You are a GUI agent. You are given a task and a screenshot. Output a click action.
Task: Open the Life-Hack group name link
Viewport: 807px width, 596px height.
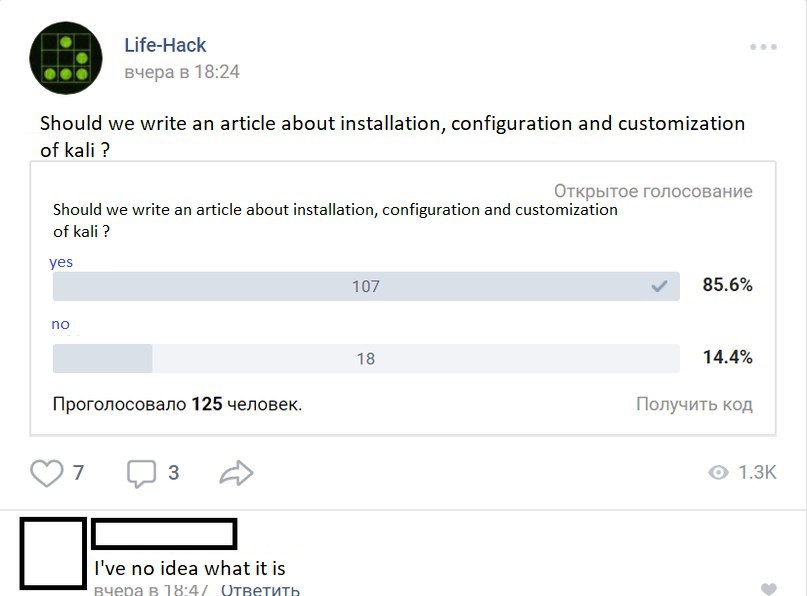165,45
